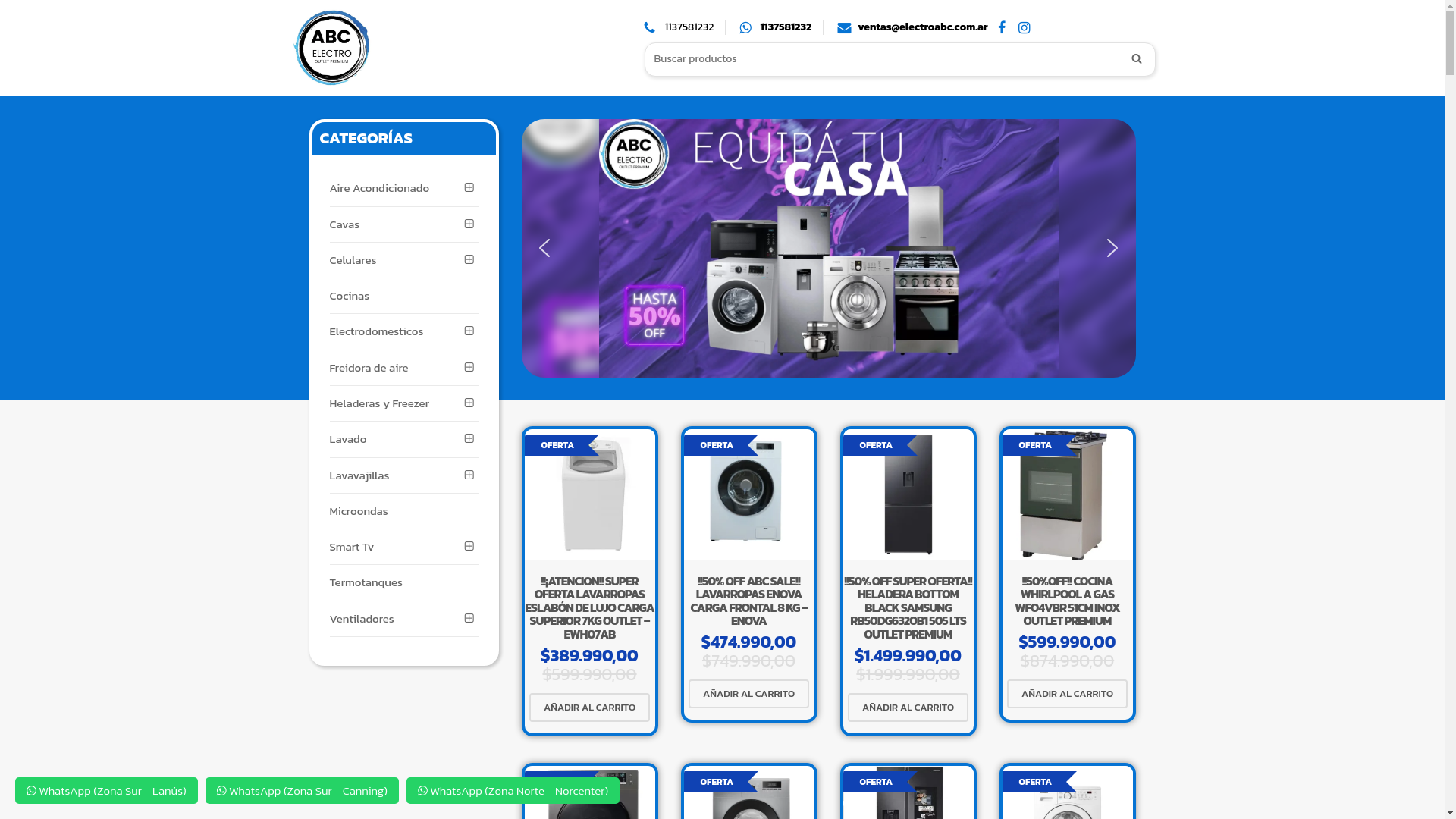Expand Cavas category plus icon
1456x819 pixels.
click(x=469, y=224)
